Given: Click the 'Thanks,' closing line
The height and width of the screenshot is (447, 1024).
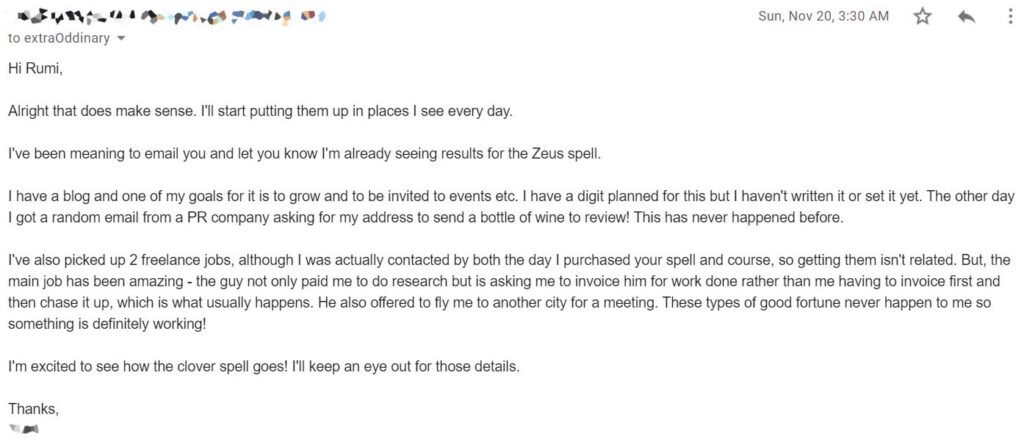Looking at the screenshot, I should 33,410.
